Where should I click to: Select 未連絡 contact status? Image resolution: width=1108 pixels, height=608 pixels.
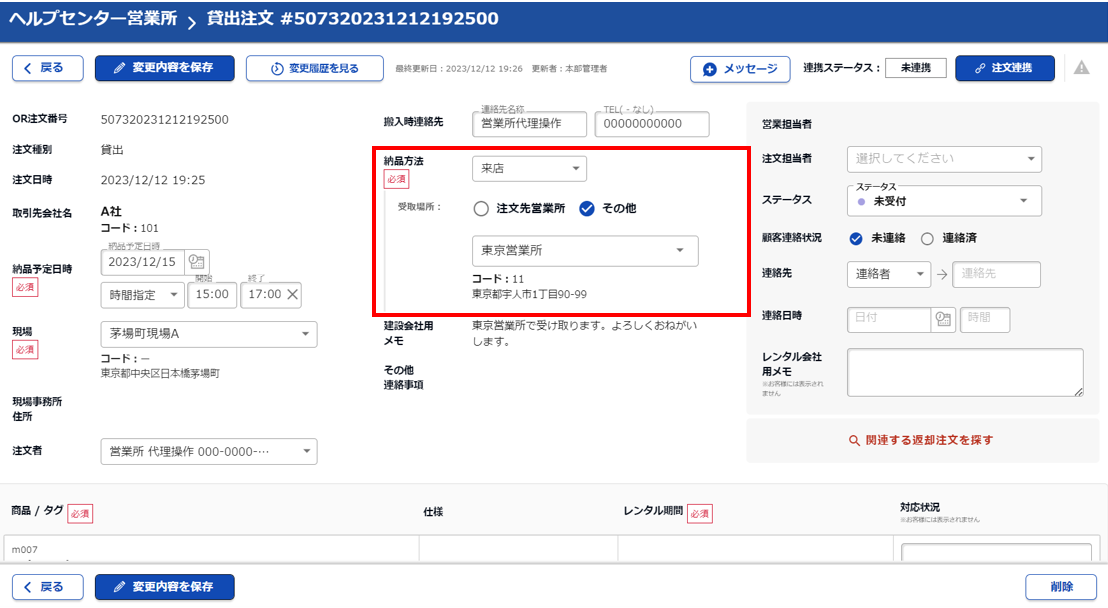(856, 238)
